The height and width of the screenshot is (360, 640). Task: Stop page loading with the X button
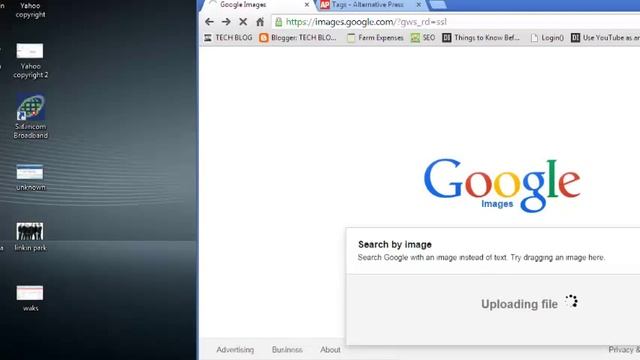click(x=243, y=22)
